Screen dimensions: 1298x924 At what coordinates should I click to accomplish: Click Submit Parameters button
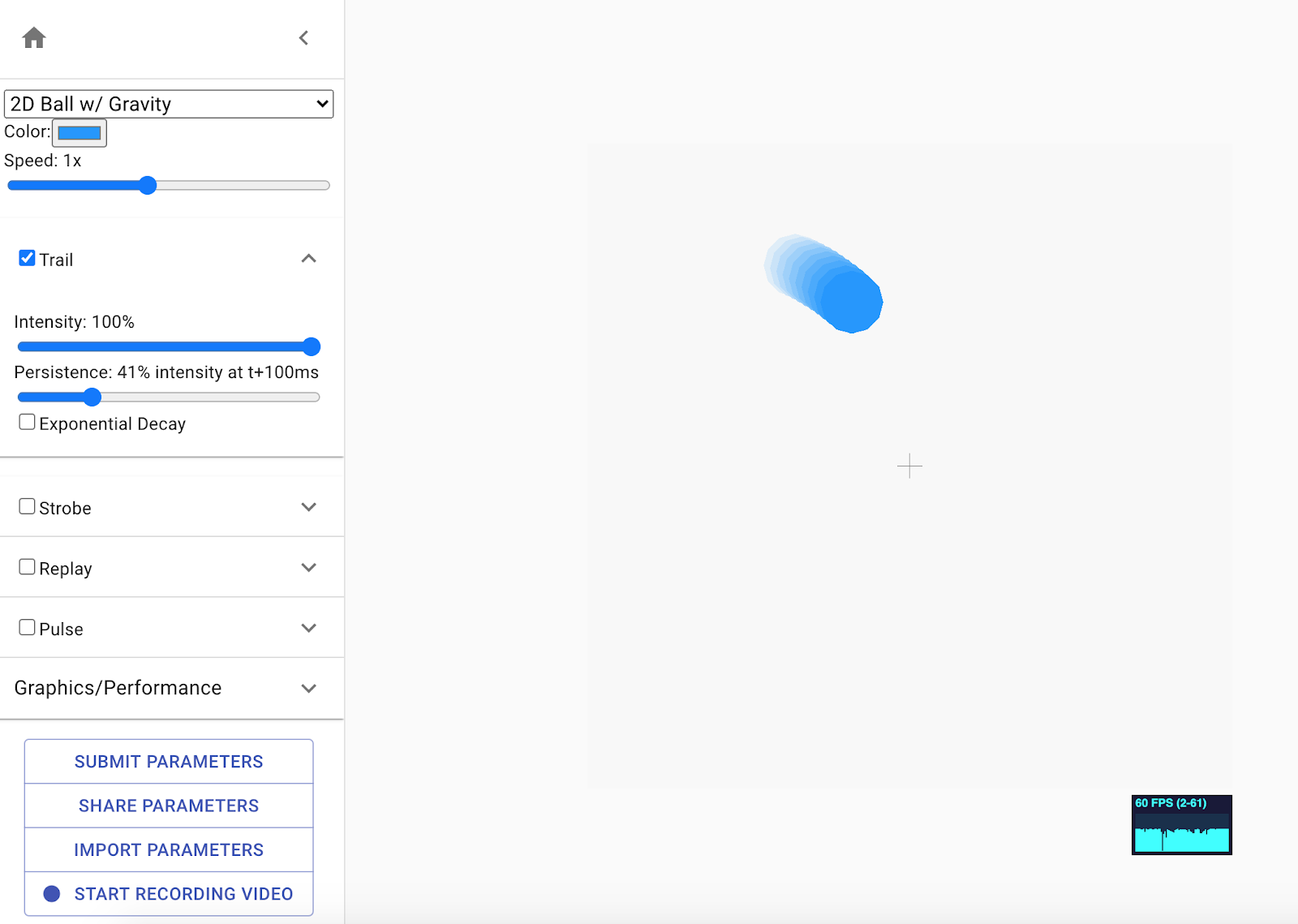pos(169,762)
